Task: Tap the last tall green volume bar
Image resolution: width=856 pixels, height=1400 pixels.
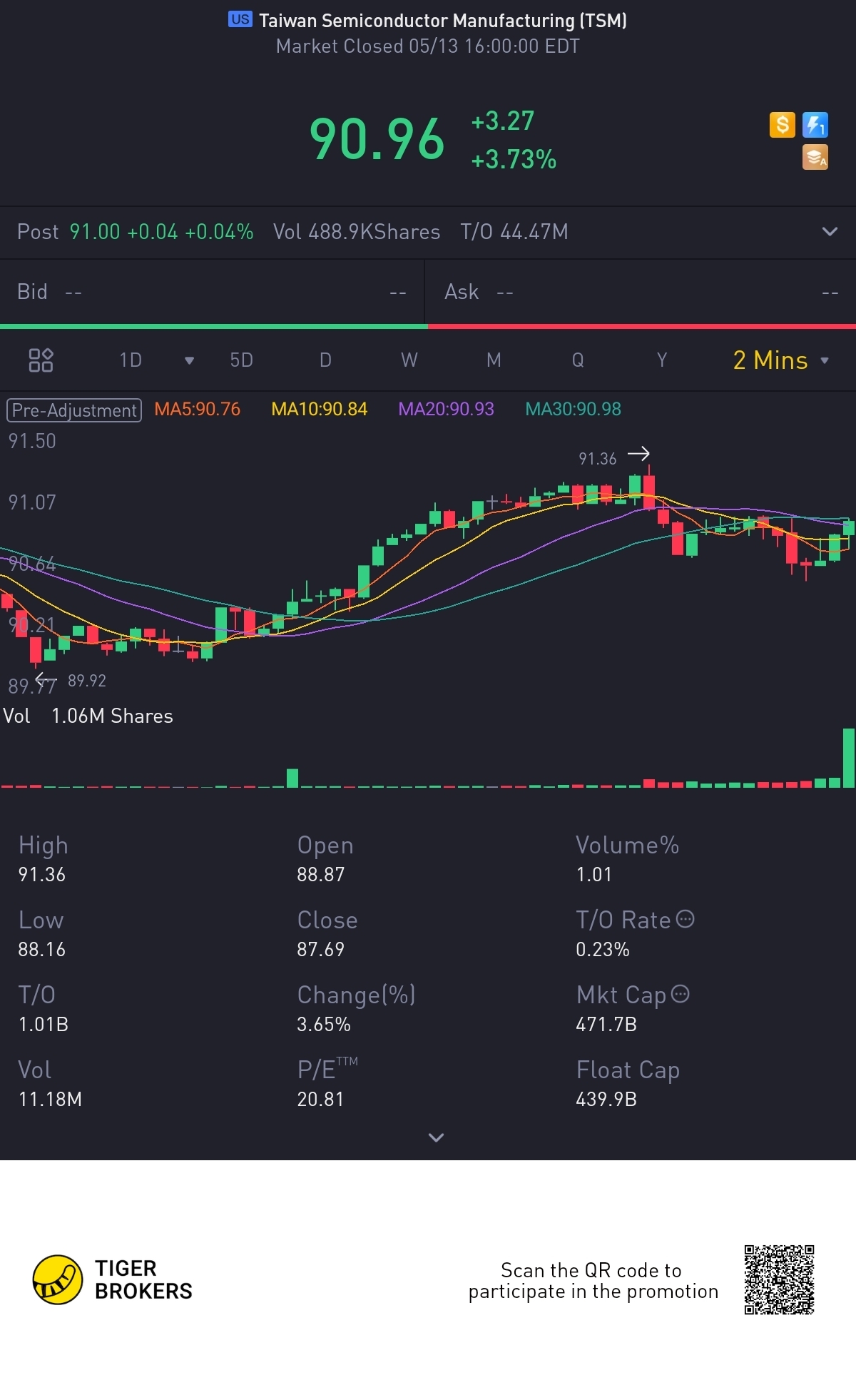Action: (849, 758)
